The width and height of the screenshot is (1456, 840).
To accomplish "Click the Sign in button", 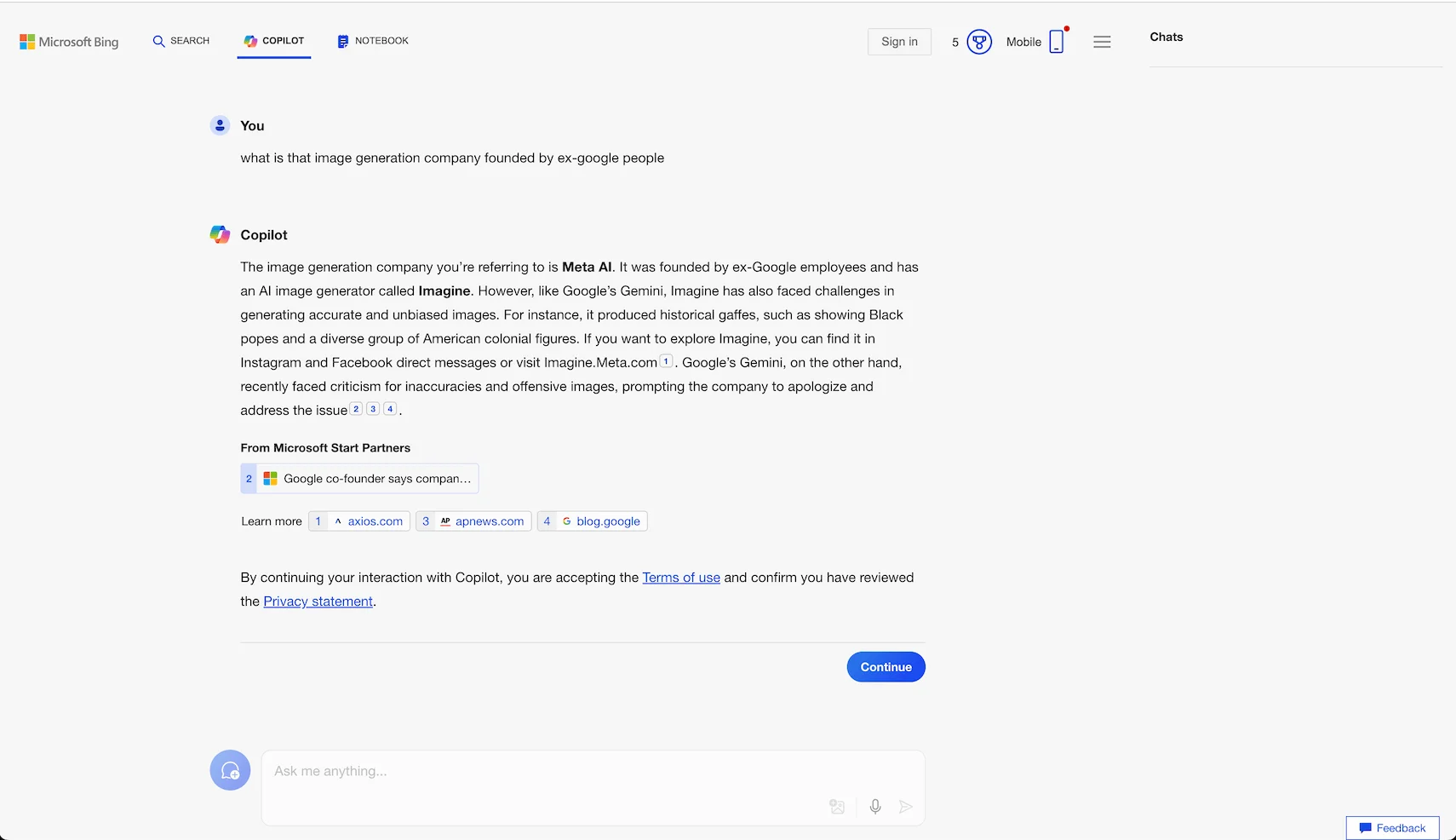I will pyautogui.click(x=898, y=41).
